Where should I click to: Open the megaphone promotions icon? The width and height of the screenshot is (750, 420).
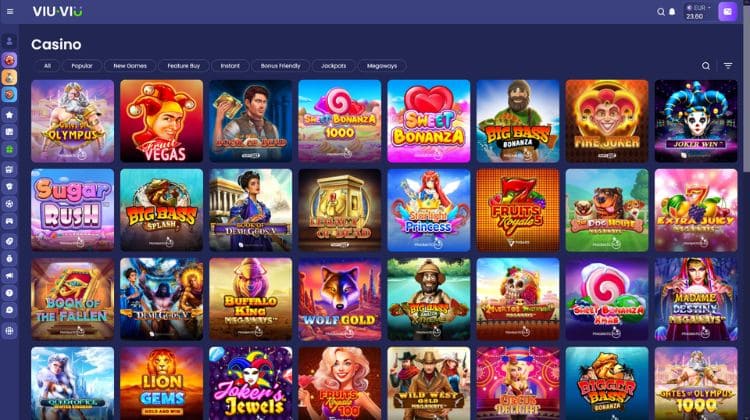click(9, 276)
